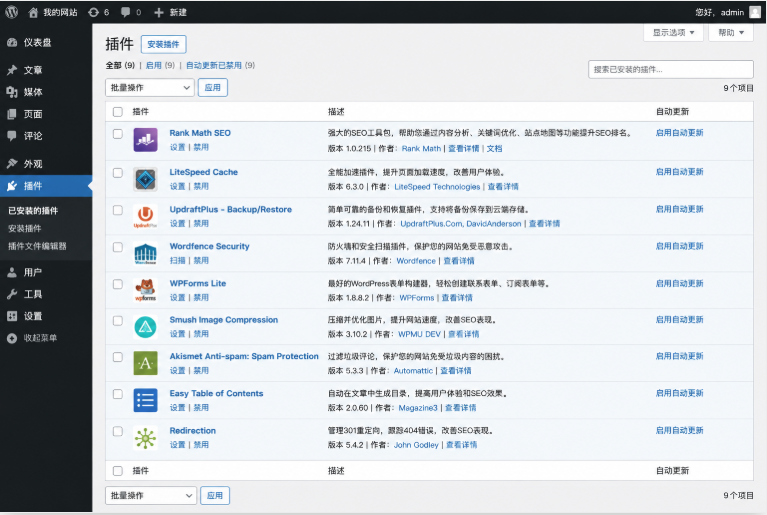Click the top 应用 apply button

(213, 88)
